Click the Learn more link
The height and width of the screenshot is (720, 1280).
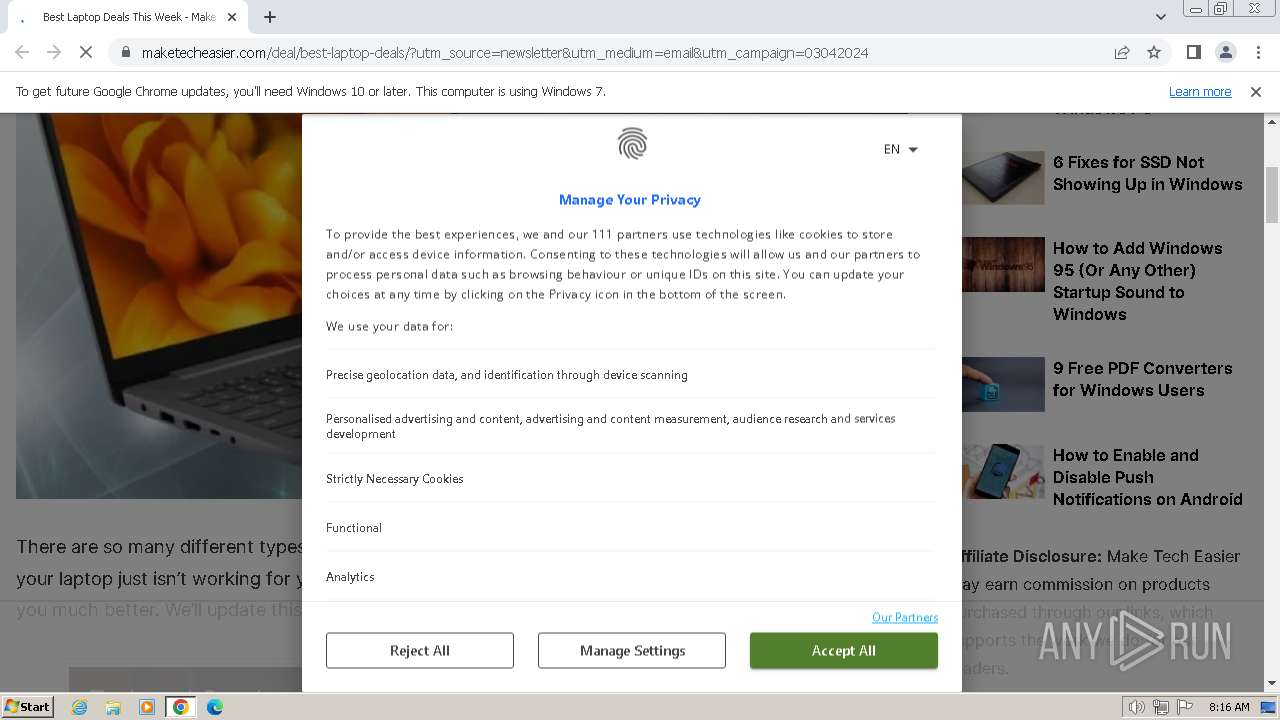click(1200, 91)
